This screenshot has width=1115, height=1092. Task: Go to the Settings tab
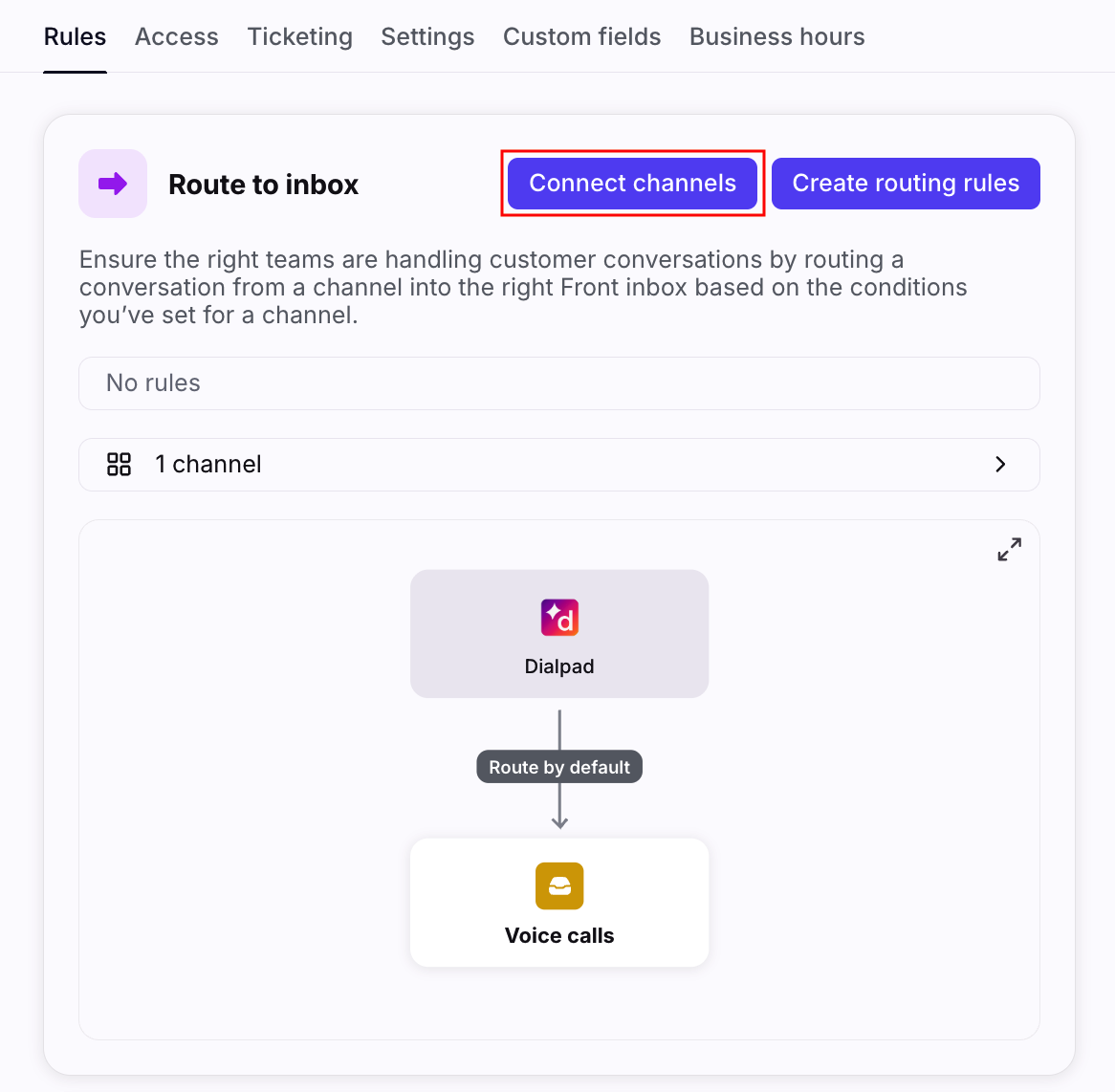point(427,36)
